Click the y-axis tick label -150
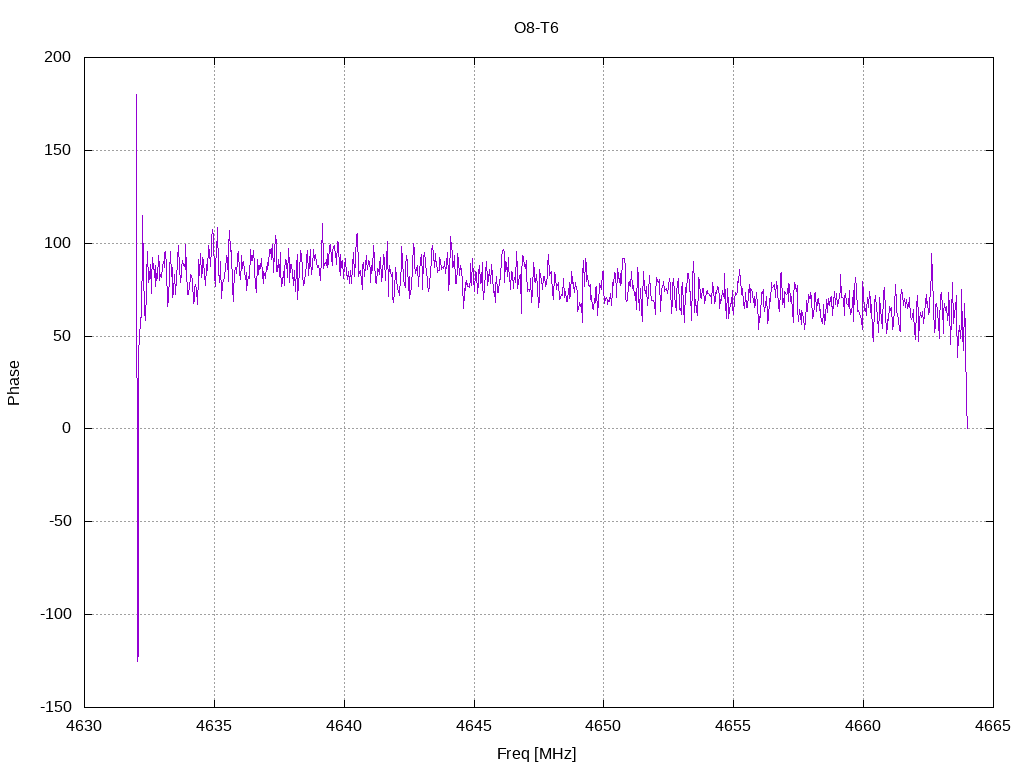This screenshot has width=1024, height=768. (56, 707)
